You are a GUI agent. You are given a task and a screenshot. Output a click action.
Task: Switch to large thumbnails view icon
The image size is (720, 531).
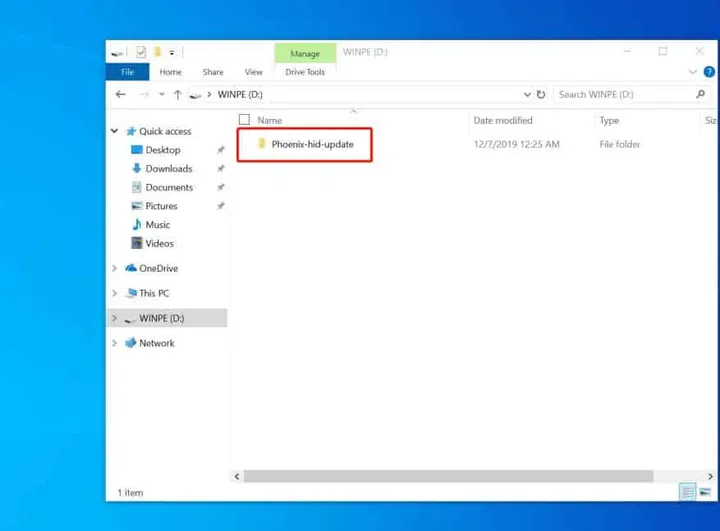pos(705,492)
